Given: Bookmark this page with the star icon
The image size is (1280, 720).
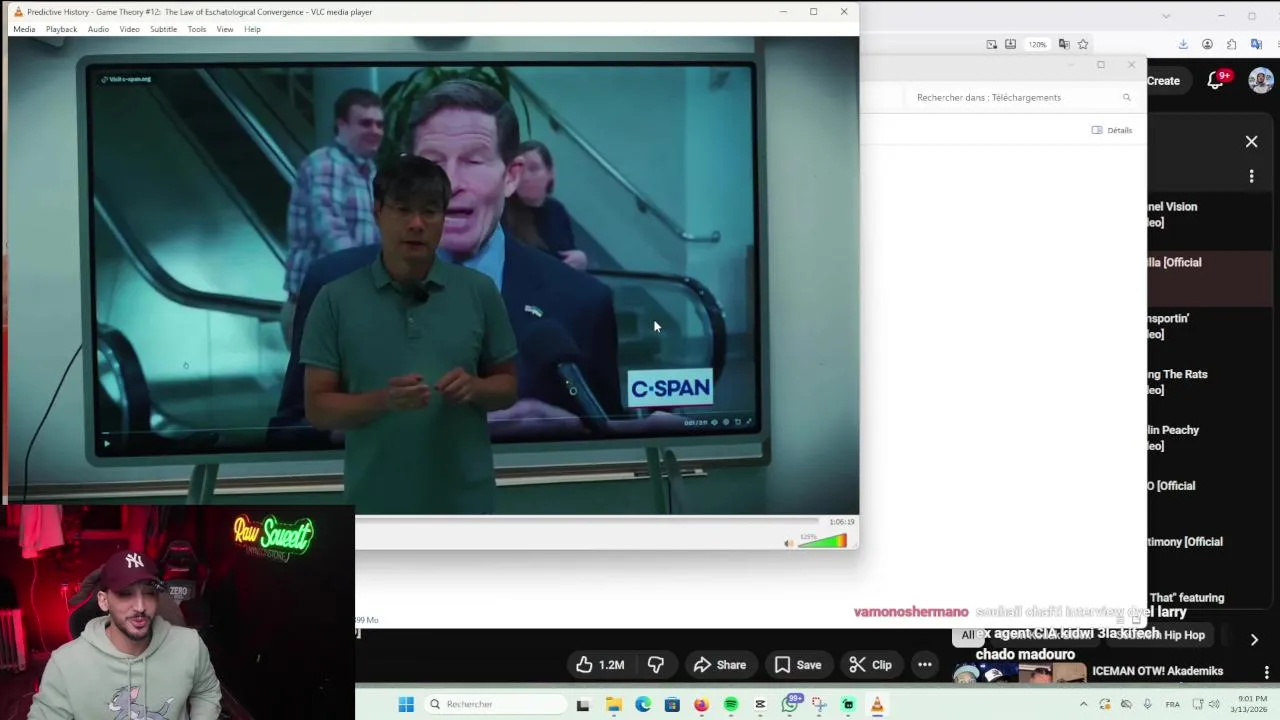Looking at the screenshot, I should click(1083, 44).
